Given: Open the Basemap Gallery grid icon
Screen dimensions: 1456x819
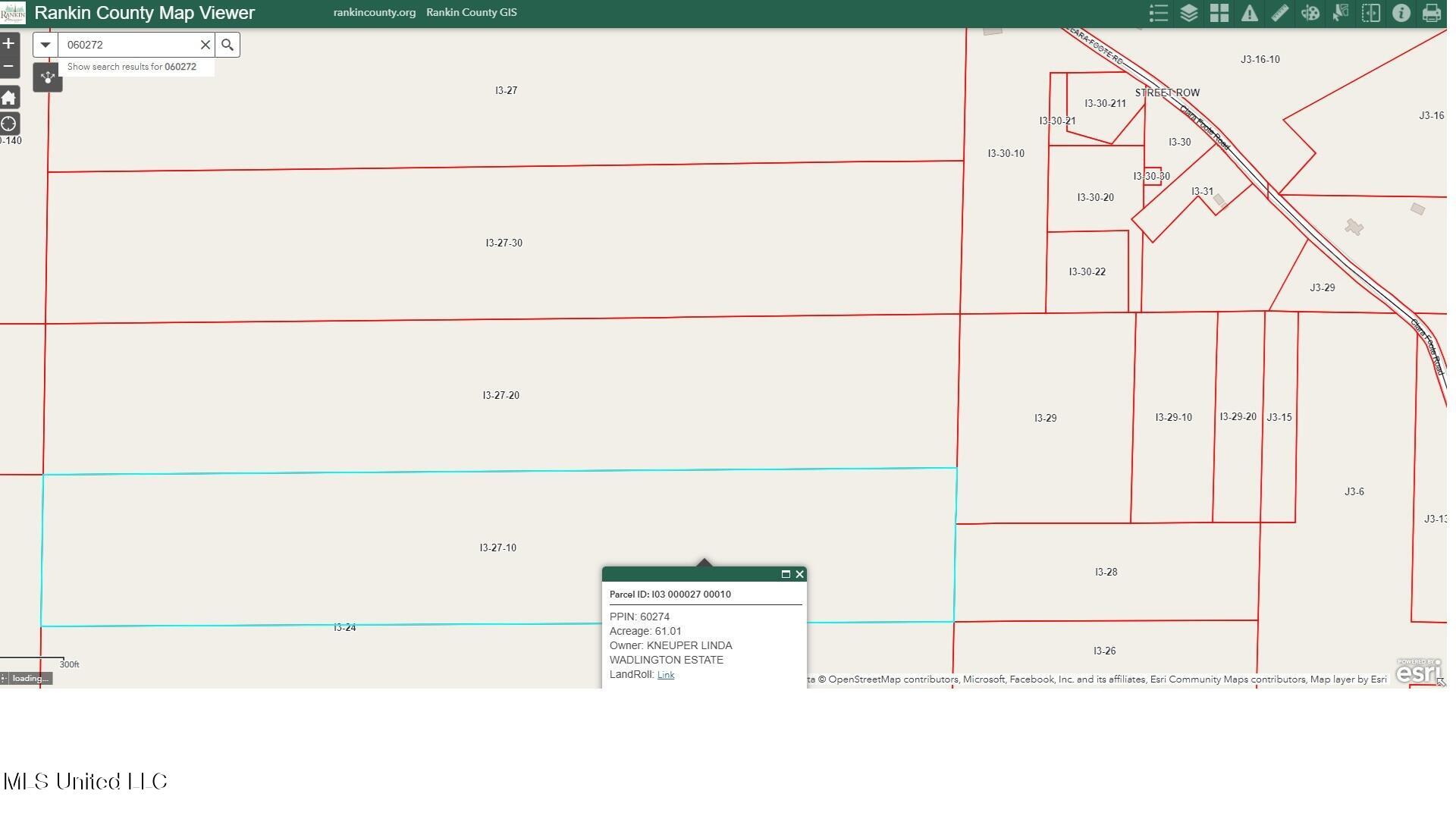Looking at the screenshot, I should pyautogui.click(x=1219, y=13).
